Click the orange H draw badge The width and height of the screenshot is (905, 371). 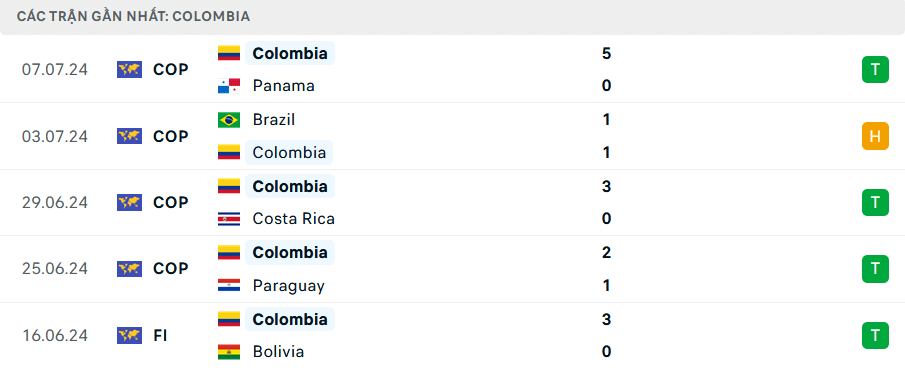coord(876,136)
